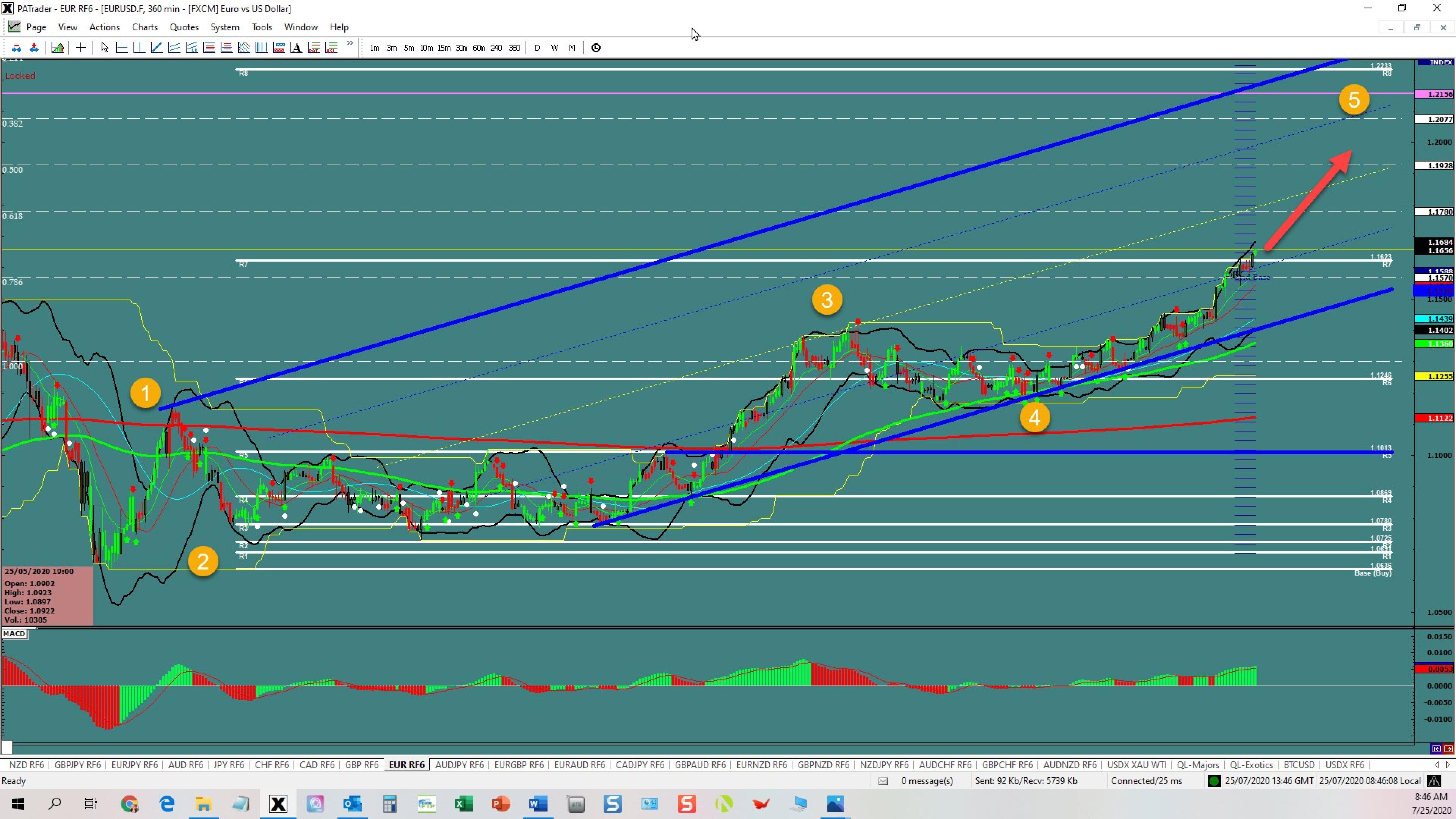The width and height of the screenshot is (1456, 819).
Task: Click the PAT levels toolbar icon
Action: (x=314, y=48)
